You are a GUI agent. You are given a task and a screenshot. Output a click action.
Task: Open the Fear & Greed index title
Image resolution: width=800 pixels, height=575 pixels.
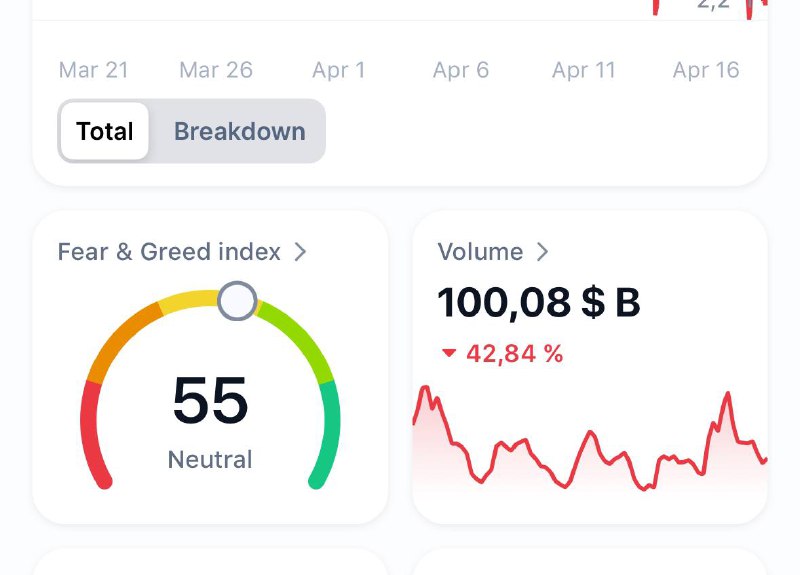[x=169, y=252]
